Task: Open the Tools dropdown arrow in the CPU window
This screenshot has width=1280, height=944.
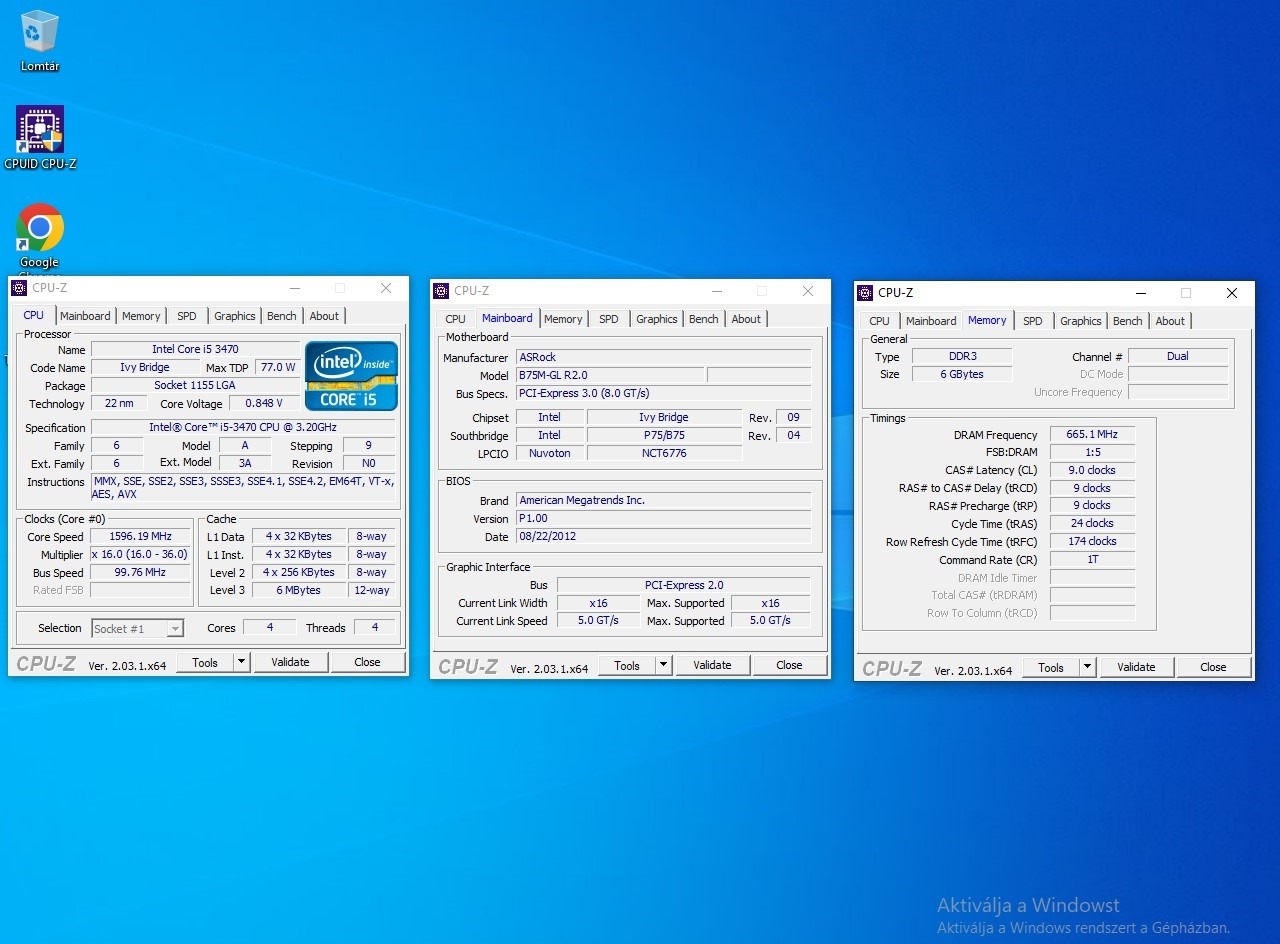Action: click(241, 662)
